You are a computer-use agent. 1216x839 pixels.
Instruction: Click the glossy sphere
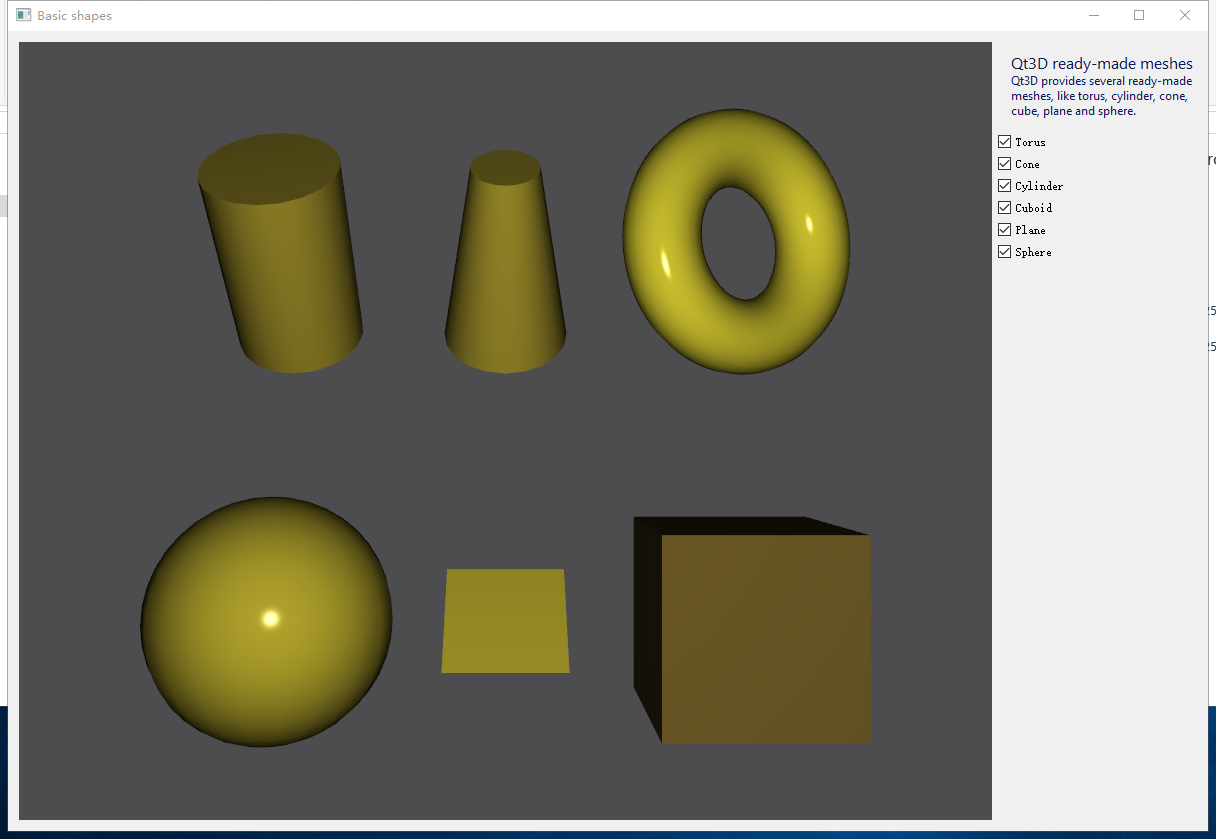coord(267,622)
